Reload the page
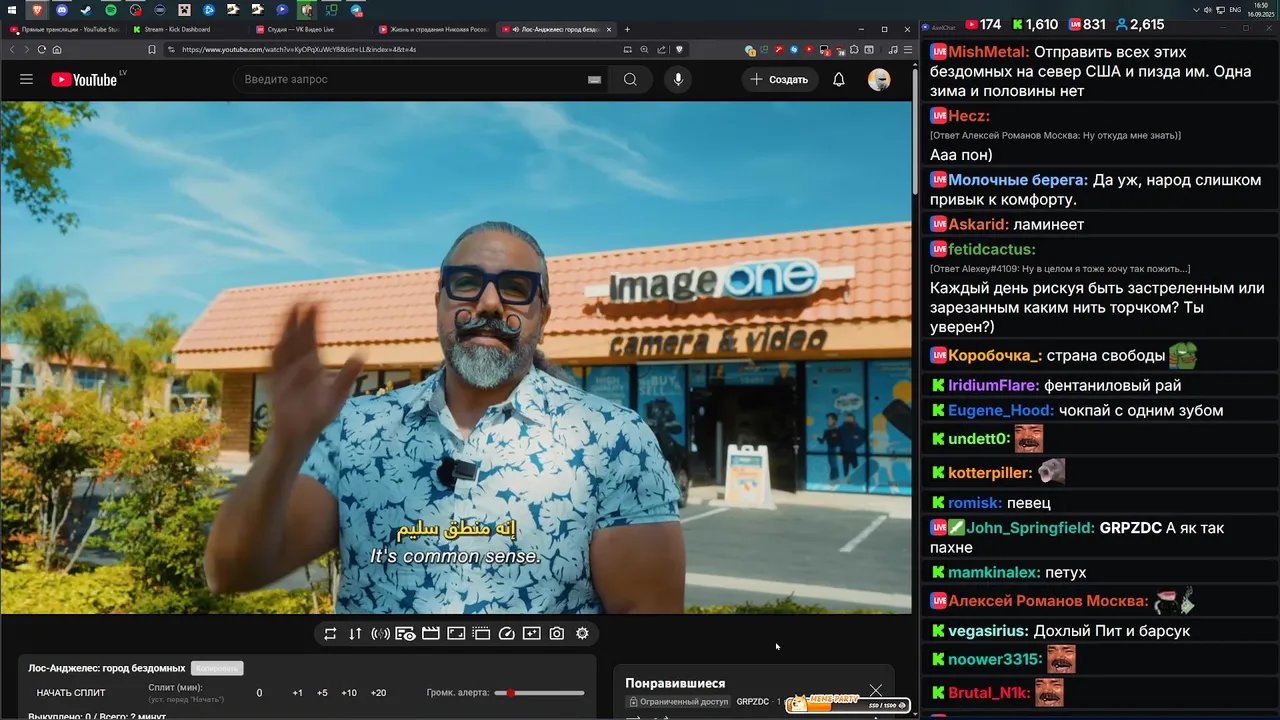 coord(42,49)
